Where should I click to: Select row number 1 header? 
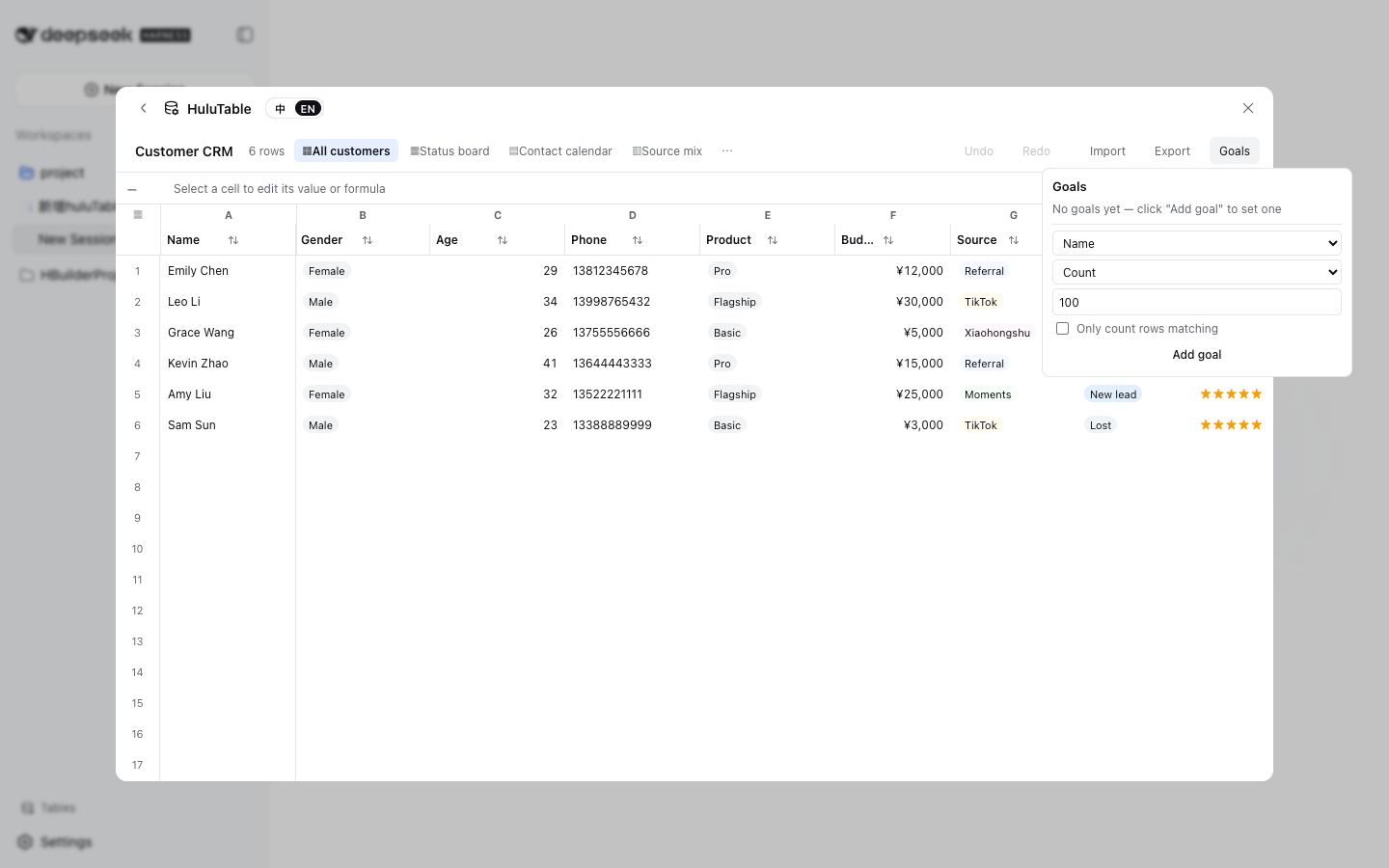[x=138, y=271]
